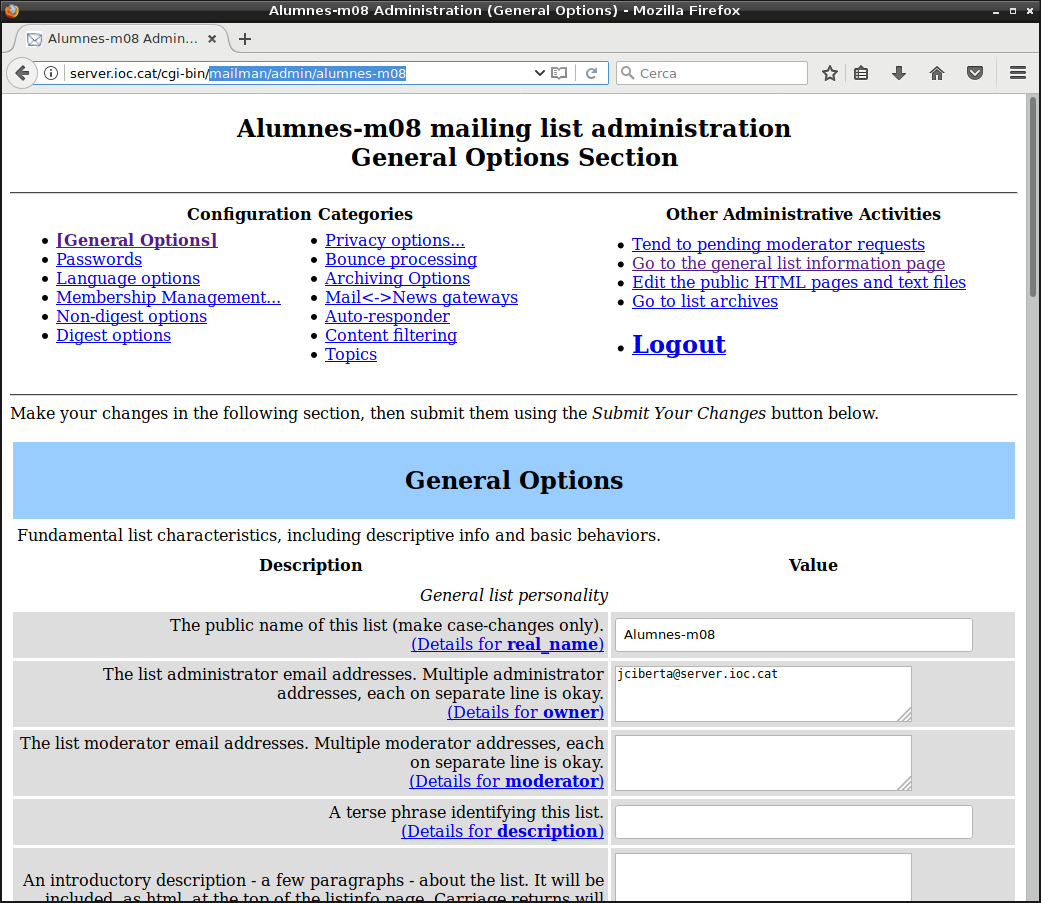
Task: Open a new tab with the plus button
Action: click(245, 39)
